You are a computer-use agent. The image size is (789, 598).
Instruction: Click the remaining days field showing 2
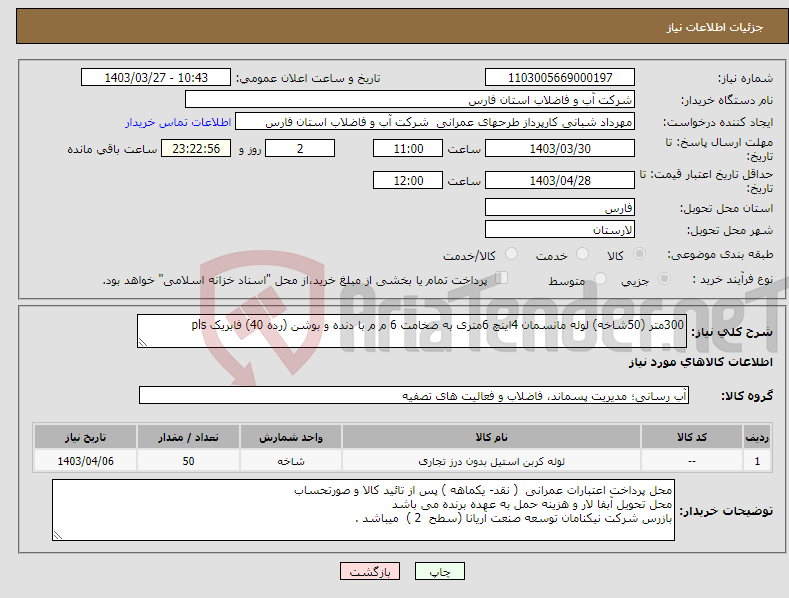tap(300, 148)
